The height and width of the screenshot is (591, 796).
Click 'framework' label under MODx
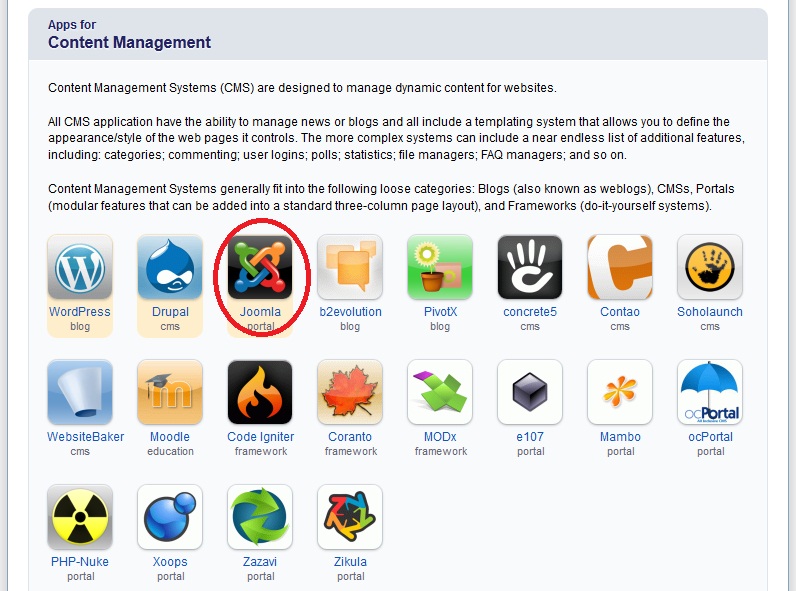(441, 451)
